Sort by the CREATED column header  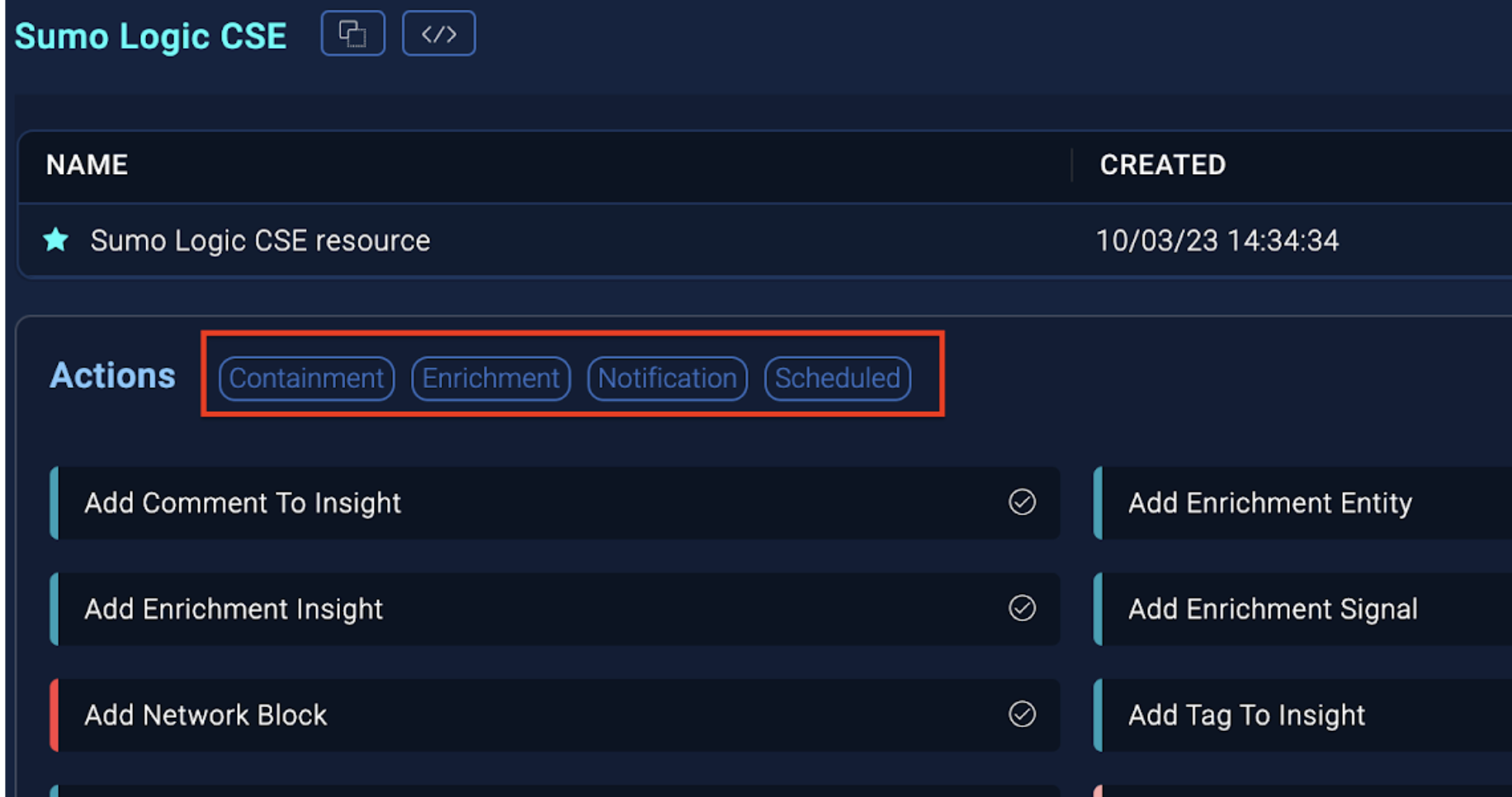tap(1162, 165)
